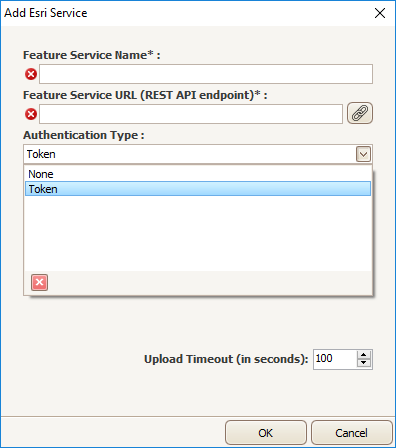Click the red error icon beside Feature Service URL
The height and width of the screenshot is (448, 396).
coord(31,114)
